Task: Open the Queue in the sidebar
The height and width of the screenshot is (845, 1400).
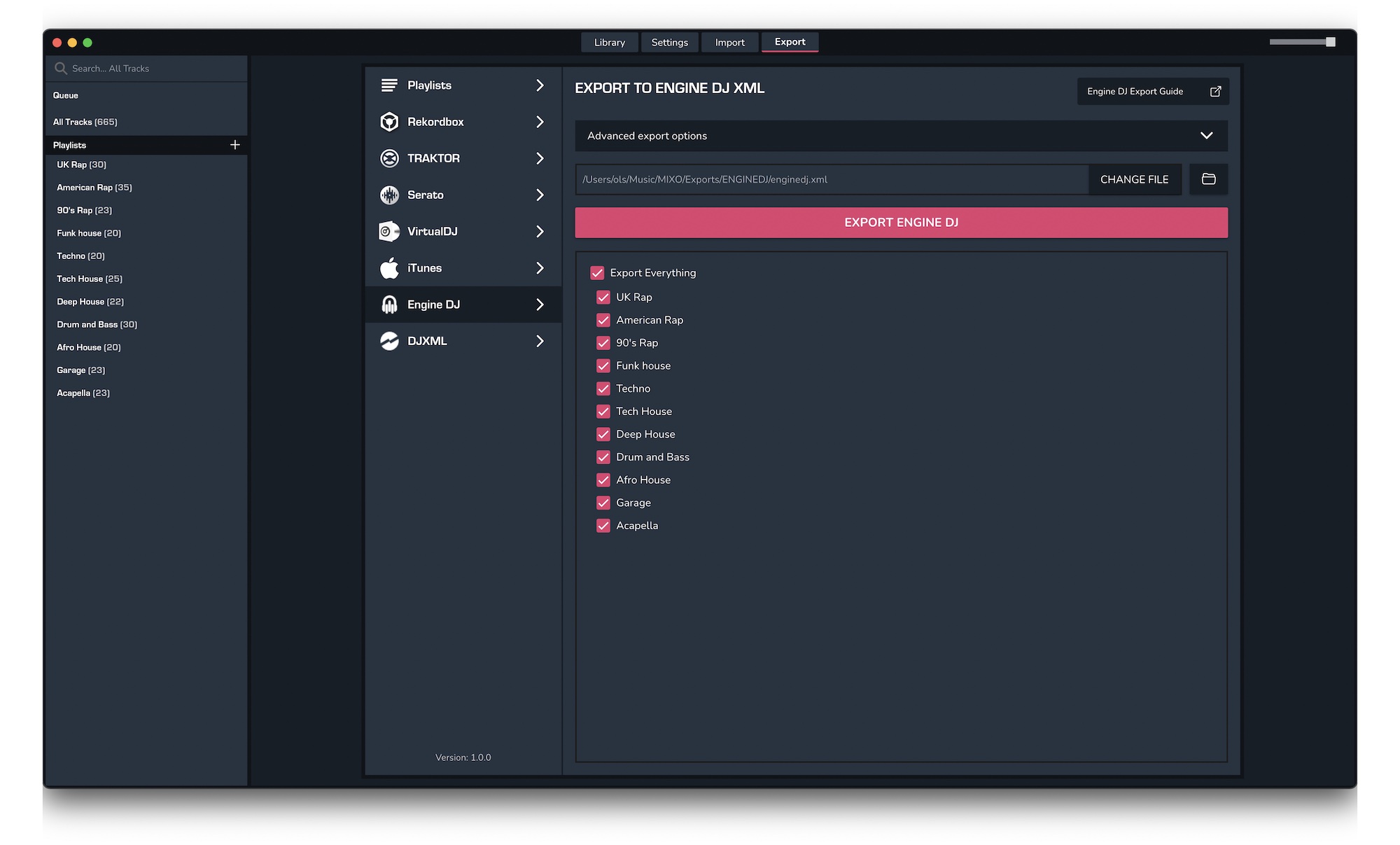Action: 66,95
